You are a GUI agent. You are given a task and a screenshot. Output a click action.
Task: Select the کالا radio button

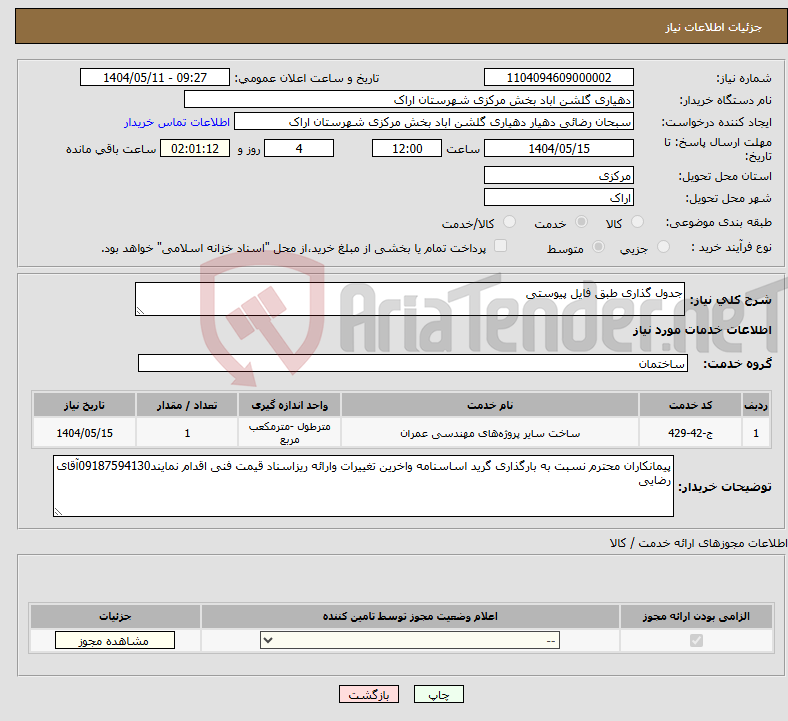pos(637,222)
